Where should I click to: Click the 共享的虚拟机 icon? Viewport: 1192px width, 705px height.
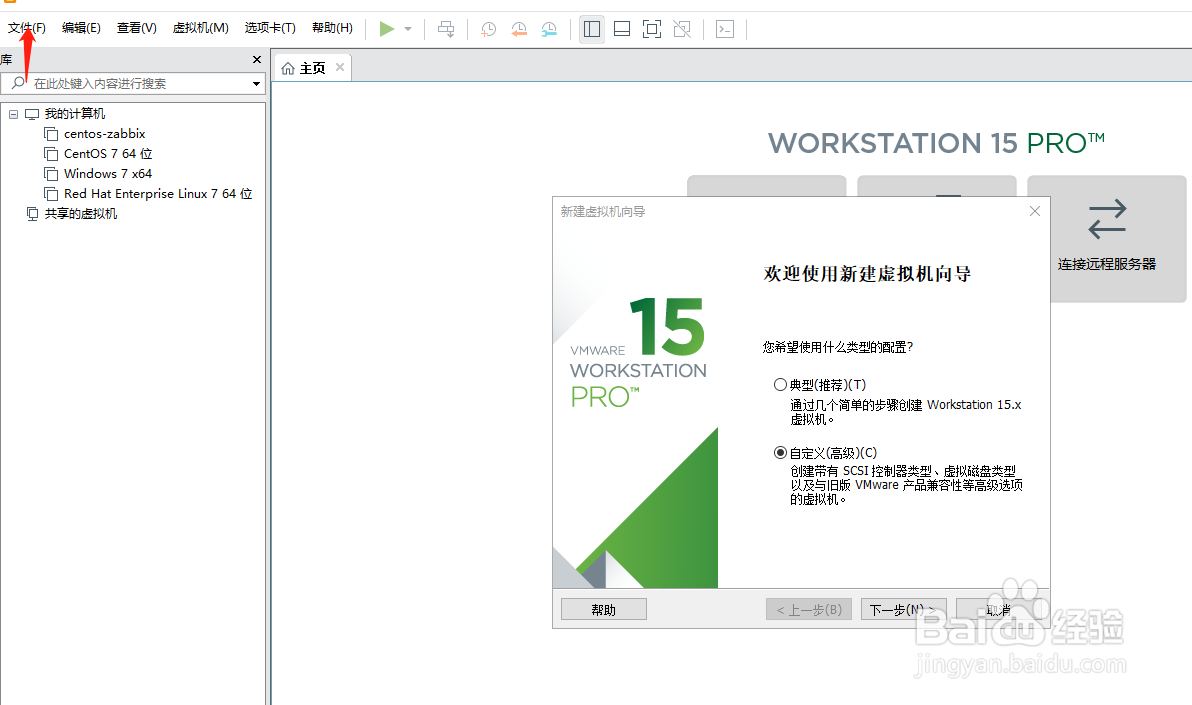(32, 214)
